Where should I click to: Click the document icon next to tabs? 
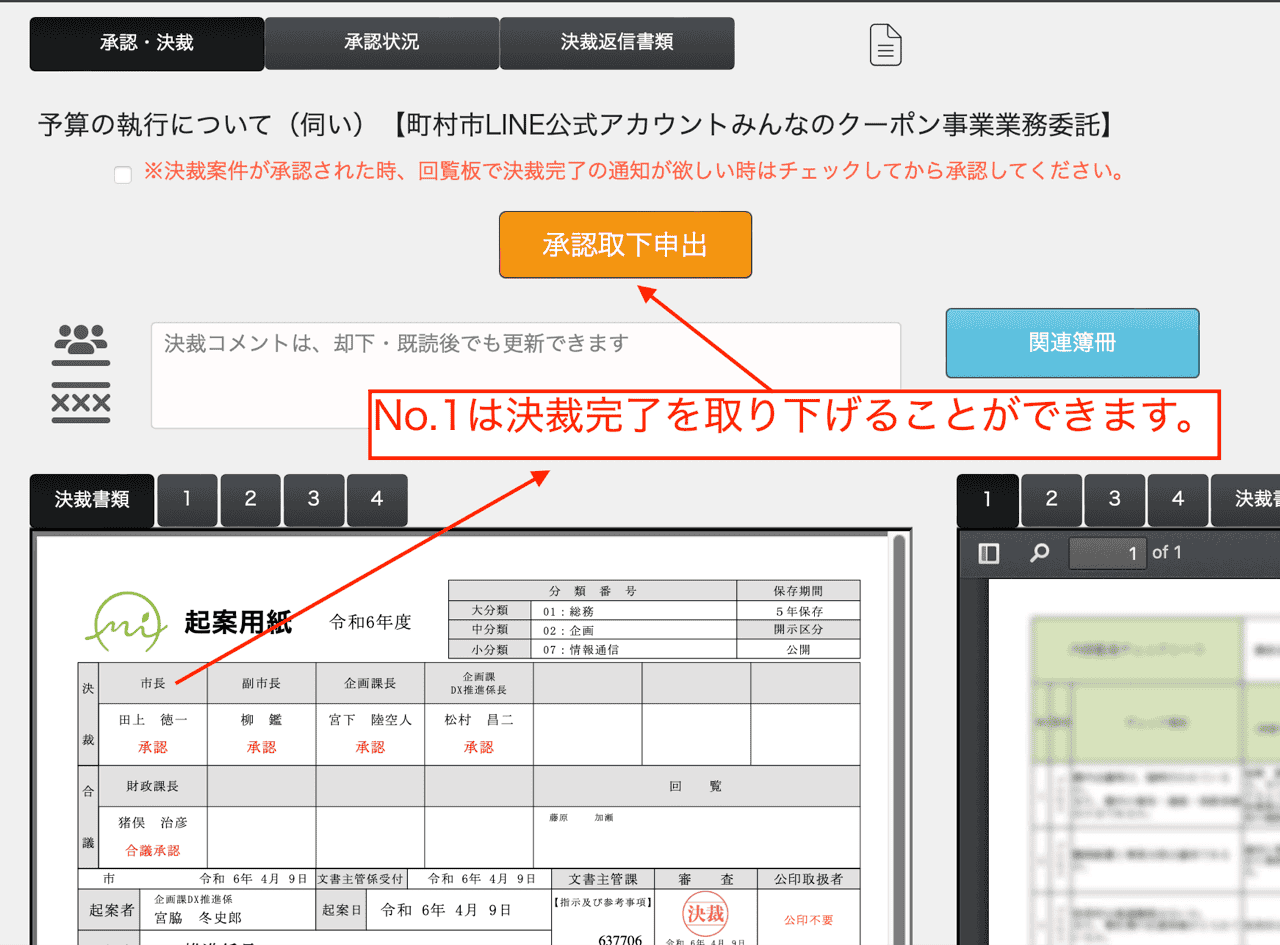[885, 45]
